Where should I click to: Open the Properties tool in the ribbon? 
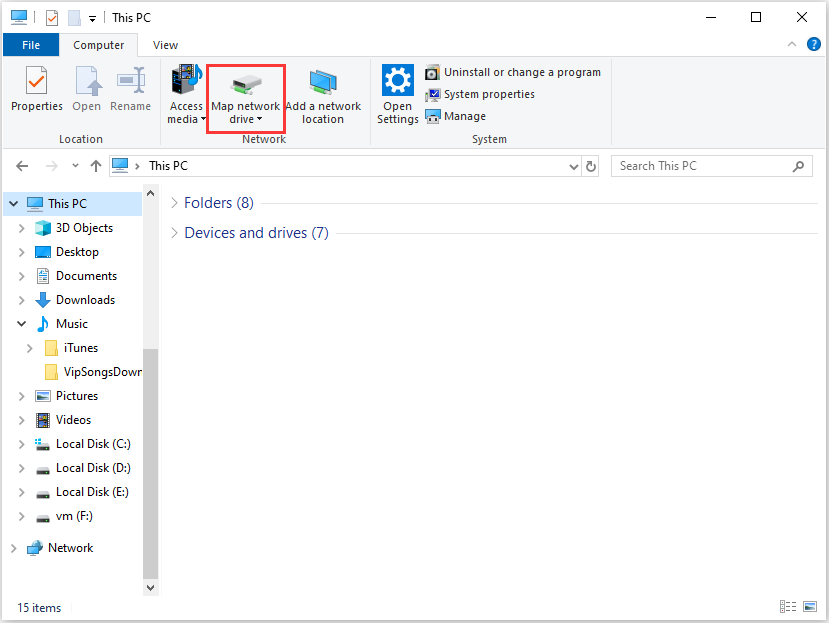coord(36,92)
